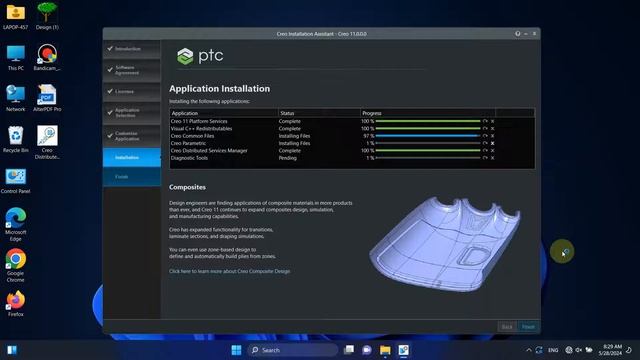This screenshot has width=640, height=360.
Task: Cancel the Visual C++ Redistributables row via X
Action: 492,129
